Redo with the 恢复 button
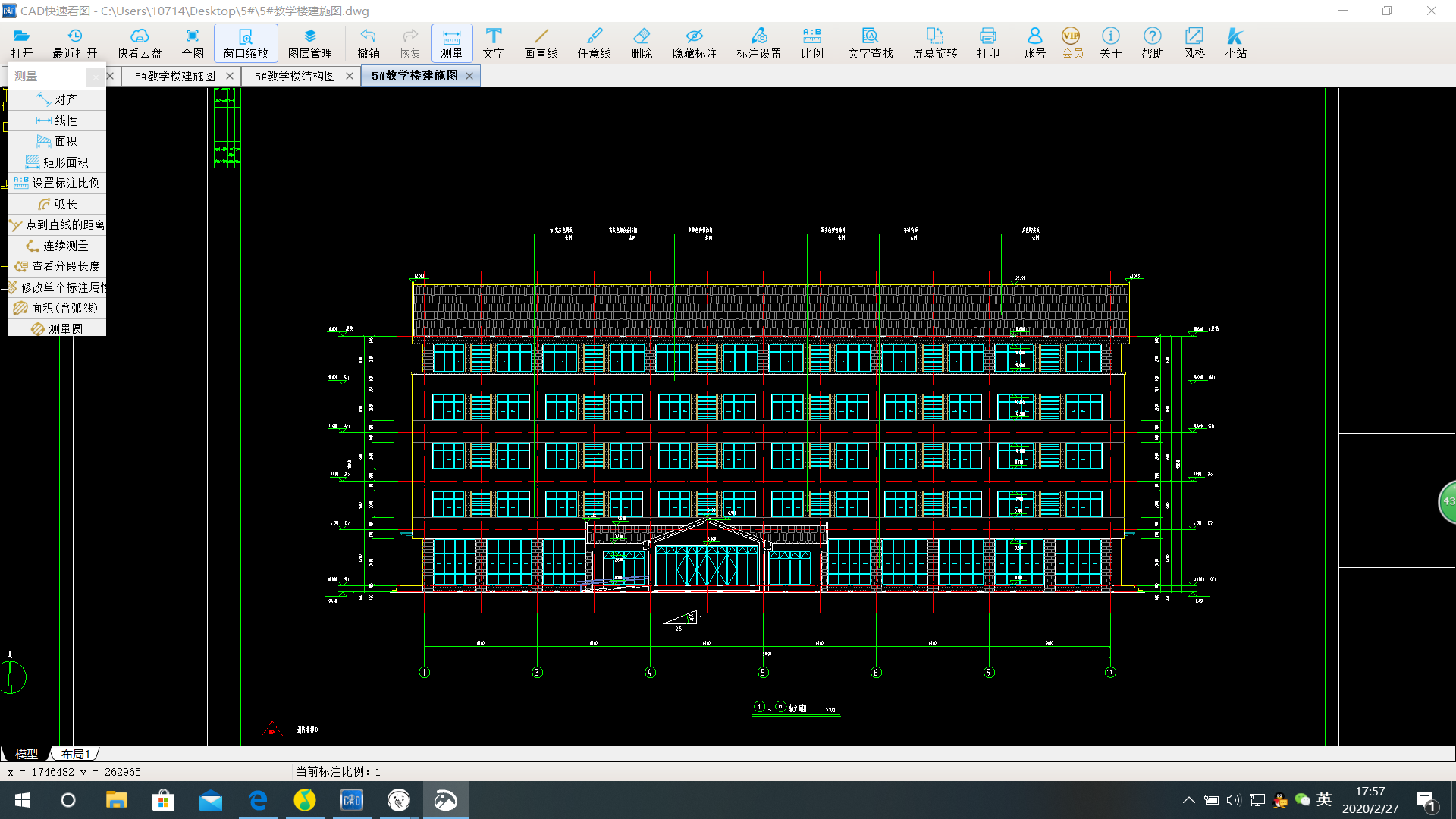This screenshot has height=819, width=1456. tap(410, 43)
